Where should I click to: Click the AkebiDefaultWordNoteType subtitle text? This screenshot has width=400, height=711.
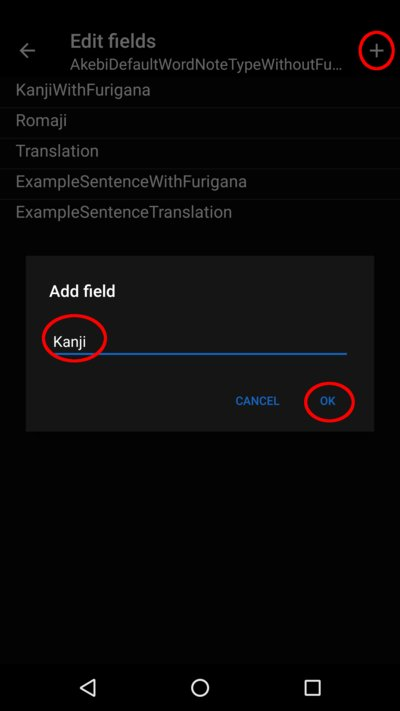click(x=206, y=65)
